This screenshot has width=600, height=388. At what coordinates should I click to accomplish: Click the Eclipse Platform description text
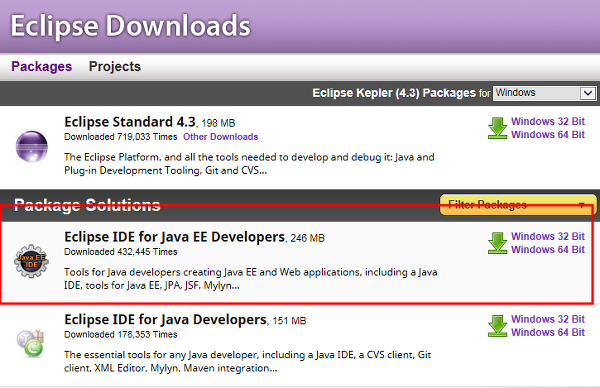249,164
